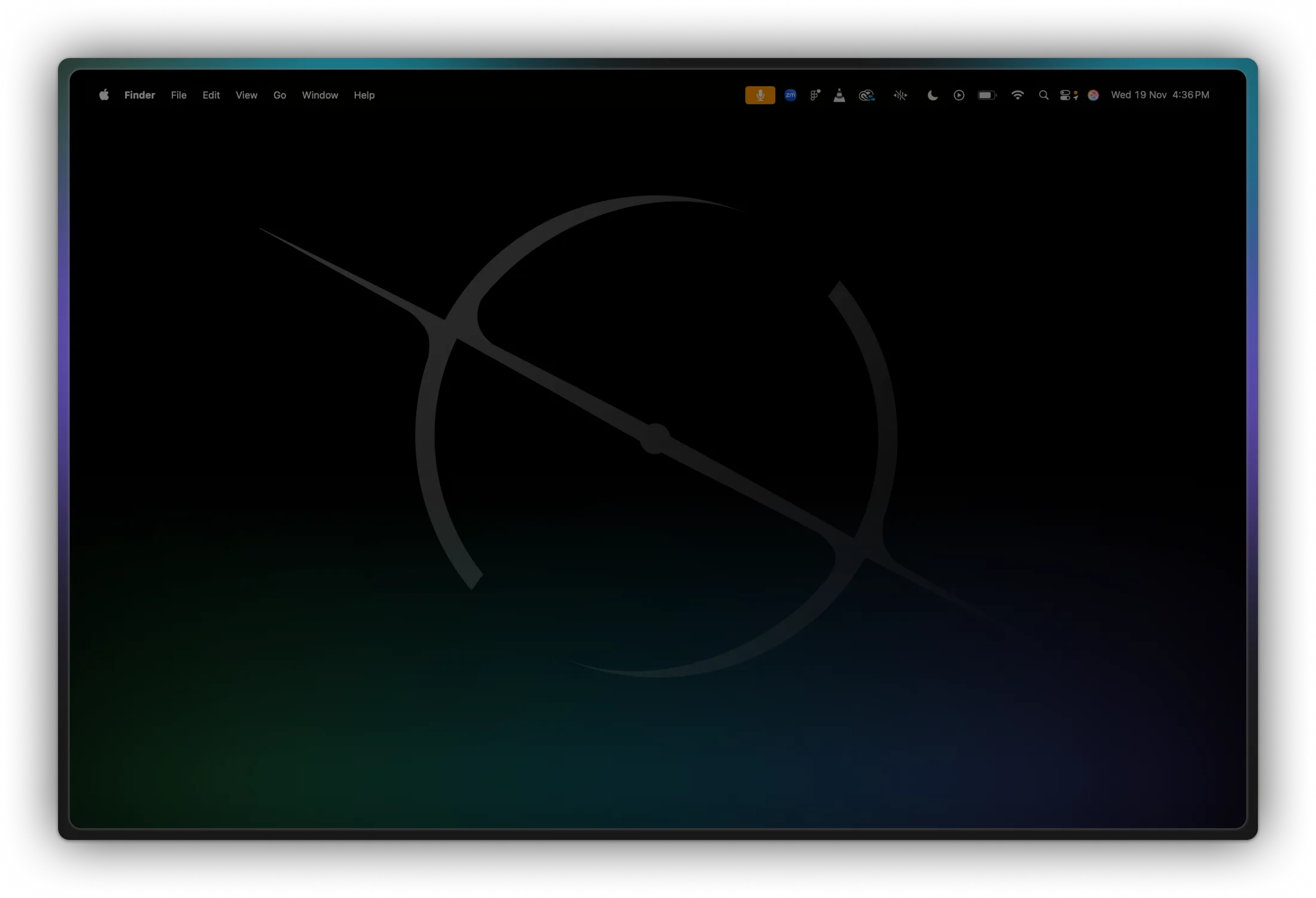Screen dimensions: 1316x898
Task: Open the Finder menu
Action: [139, 95]
